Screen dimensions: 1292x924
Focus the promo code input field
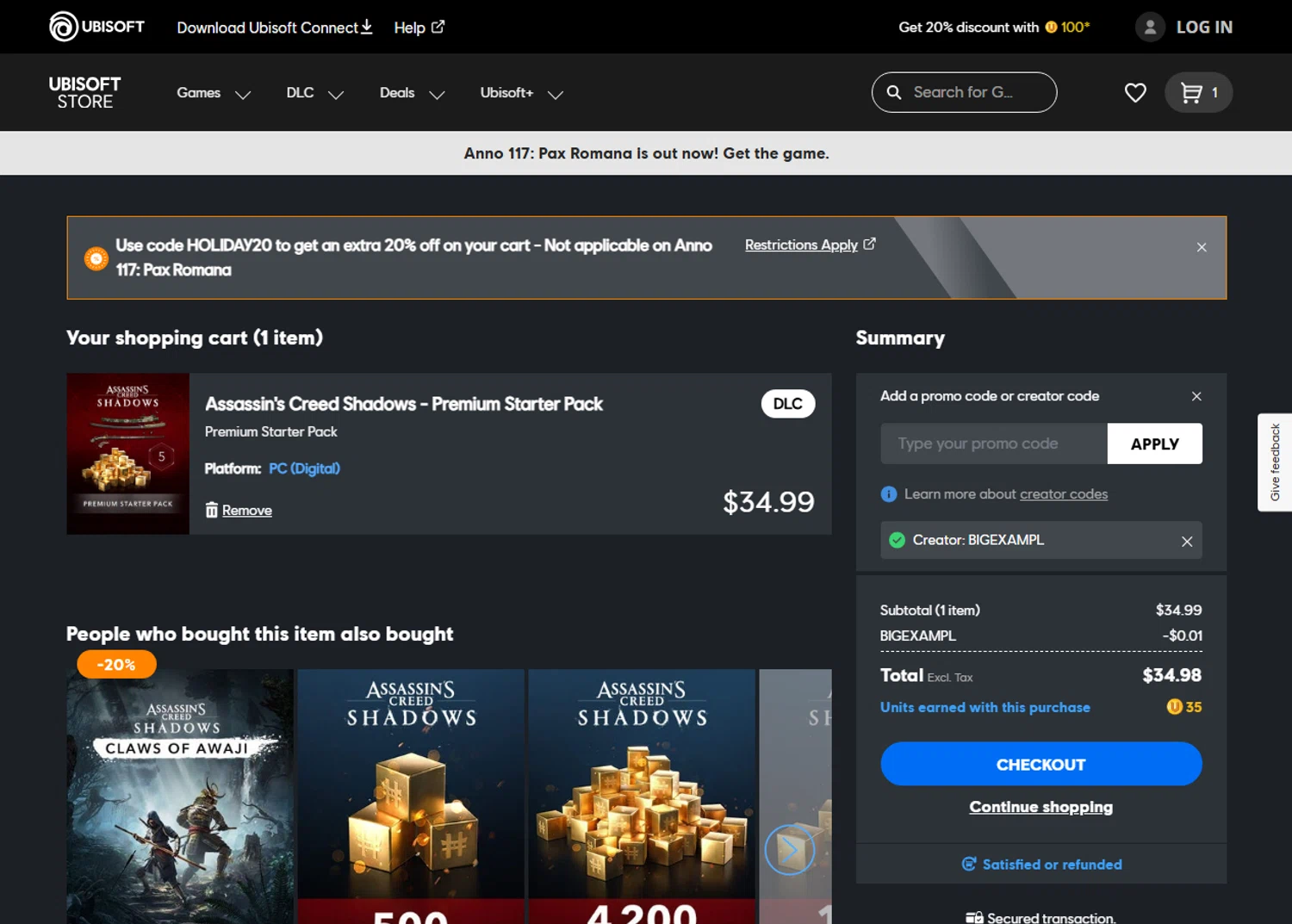click(994, 443)
